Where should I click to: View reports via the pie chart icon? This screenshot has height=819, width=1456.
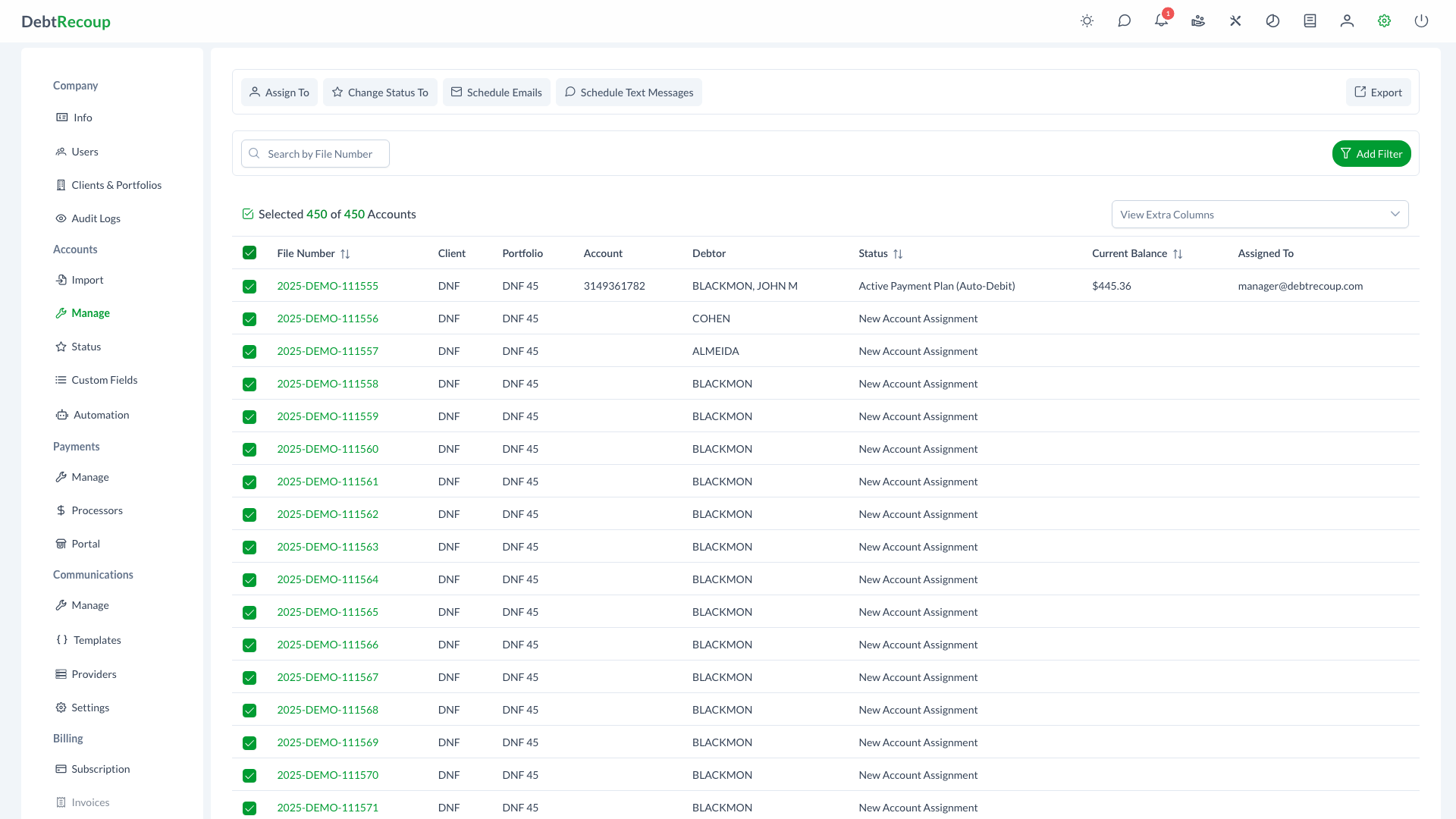[x=1272, y=20]
